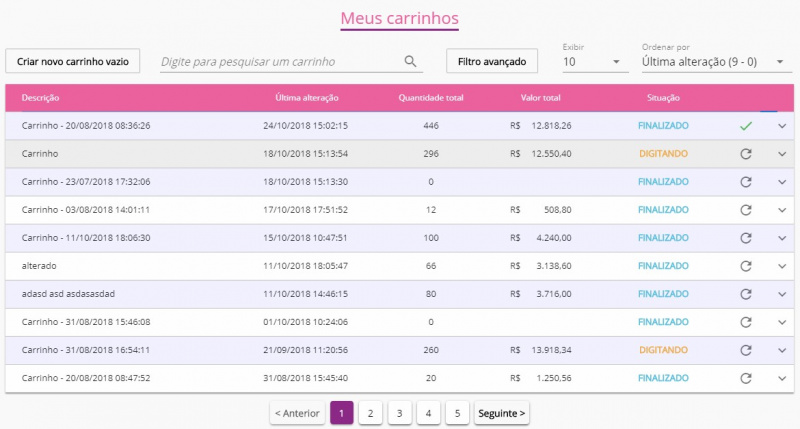
Task: Click Criar novo carrinho vazio button
Action: (x=72, y=61)
